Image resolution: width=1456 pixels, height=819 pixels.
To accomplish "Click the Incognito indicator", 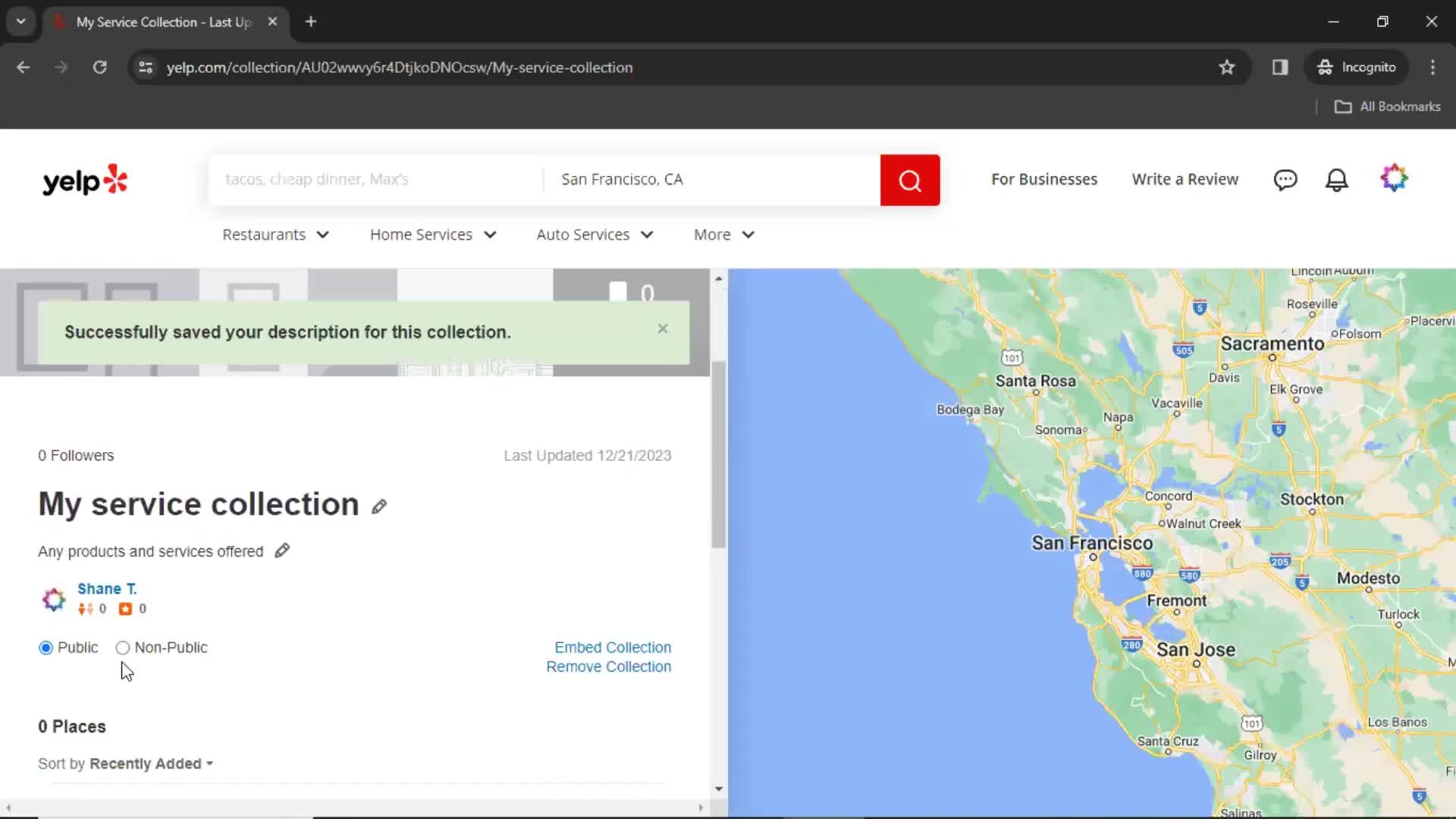I will coord(1356,67).
